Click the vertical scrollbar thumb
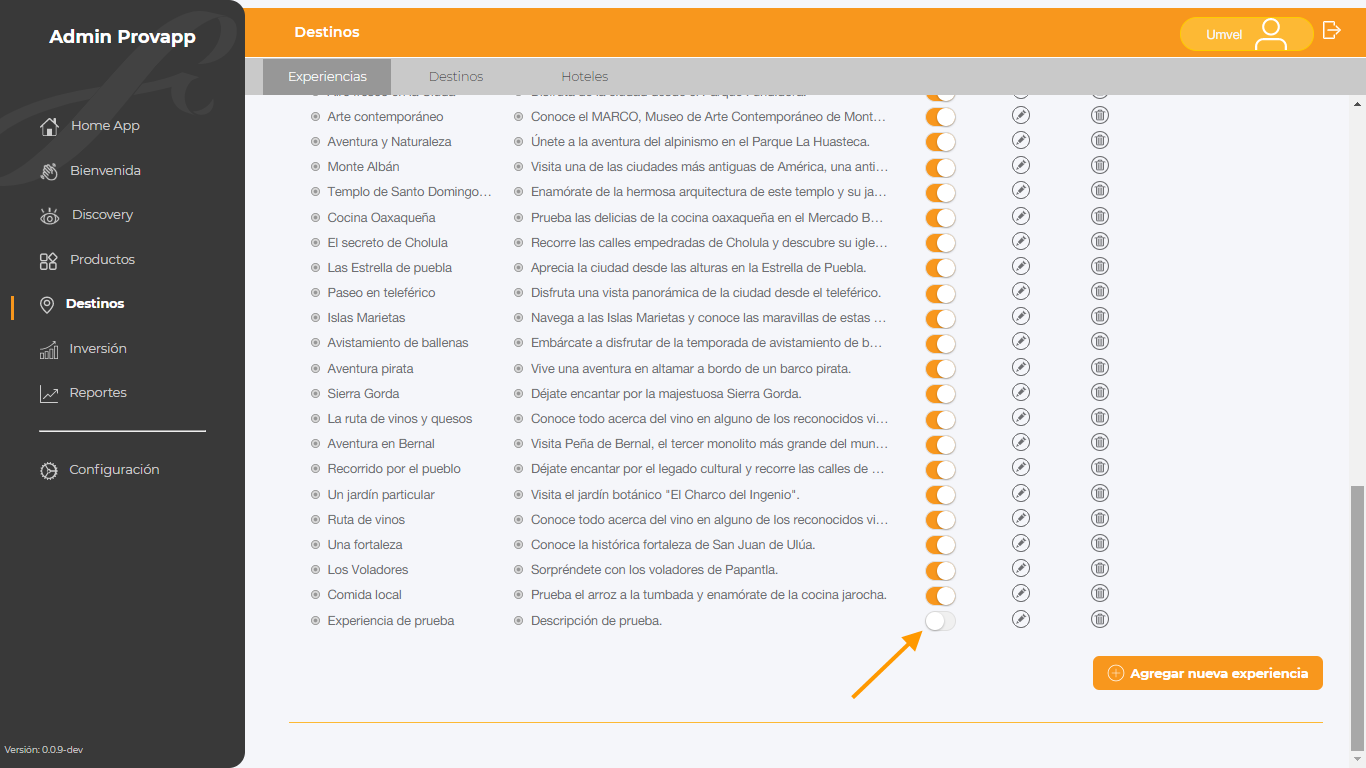Image resolution: width=1366 pixels, height=768 pixels. point(1357,617)
